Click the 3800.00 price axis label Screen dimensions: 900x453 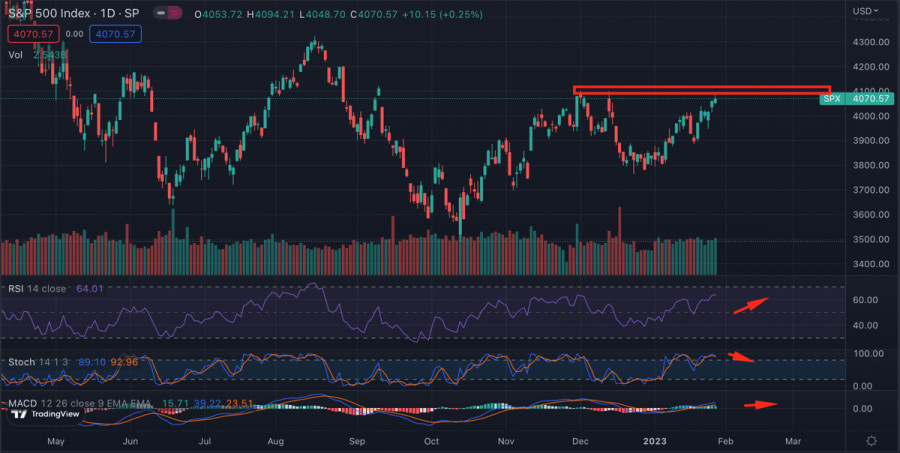point(870,165)
